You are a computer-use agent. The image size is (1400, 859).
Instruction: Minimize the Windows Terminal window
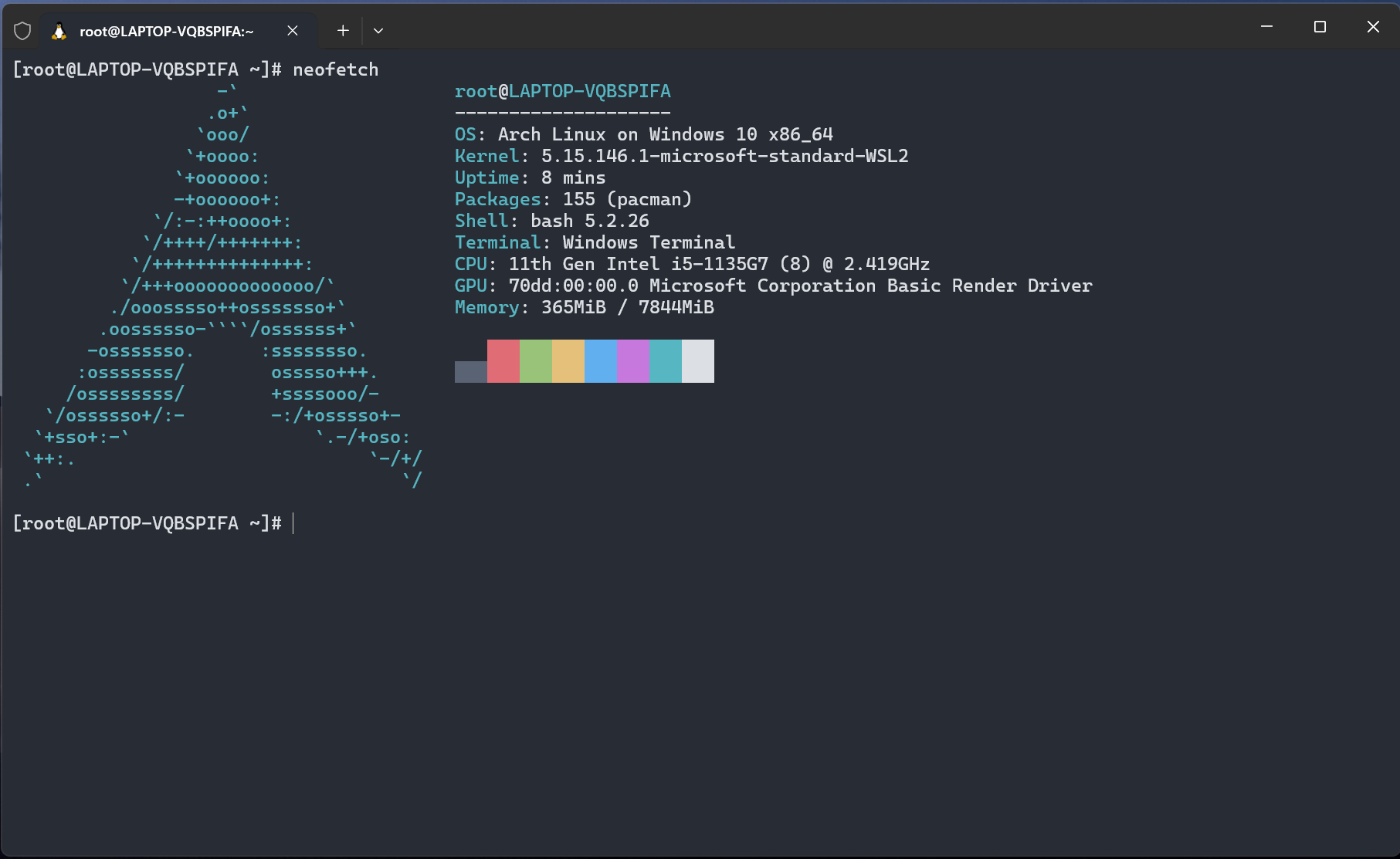1266,27
